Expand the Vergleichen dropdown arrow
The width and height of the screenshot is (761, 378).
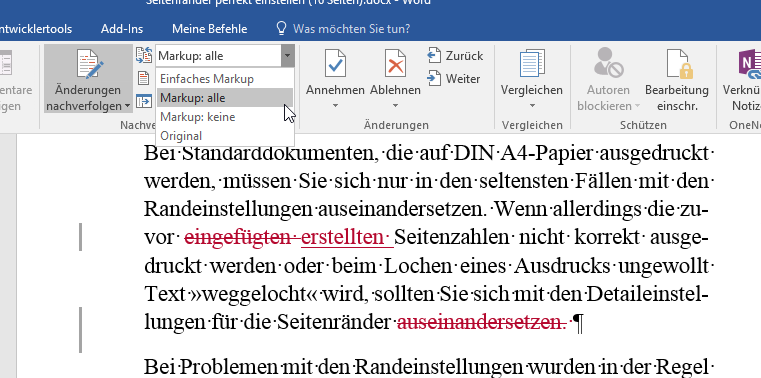coord(532,105)
